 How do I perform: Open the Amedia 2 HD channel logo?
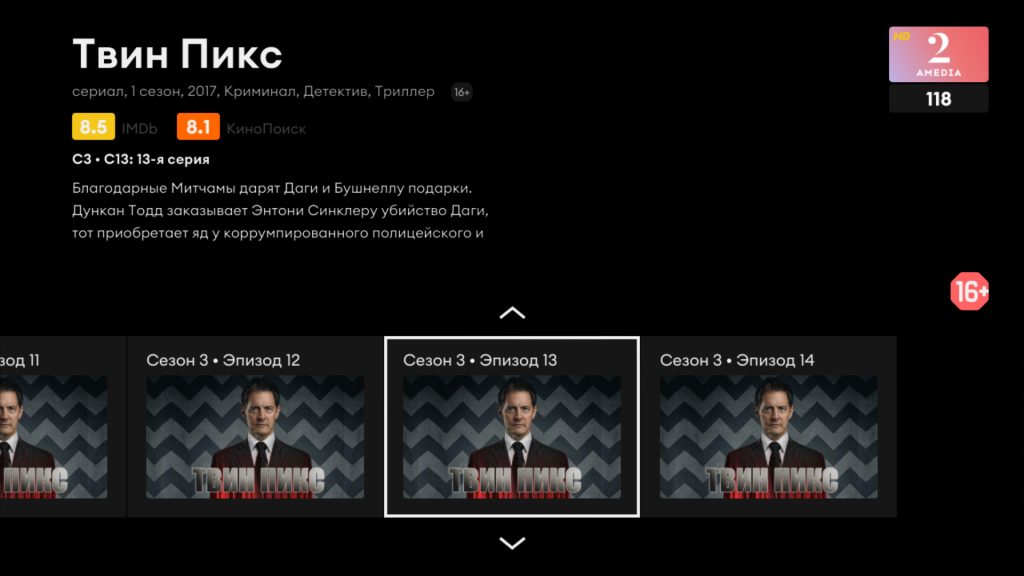click(938, 54)
